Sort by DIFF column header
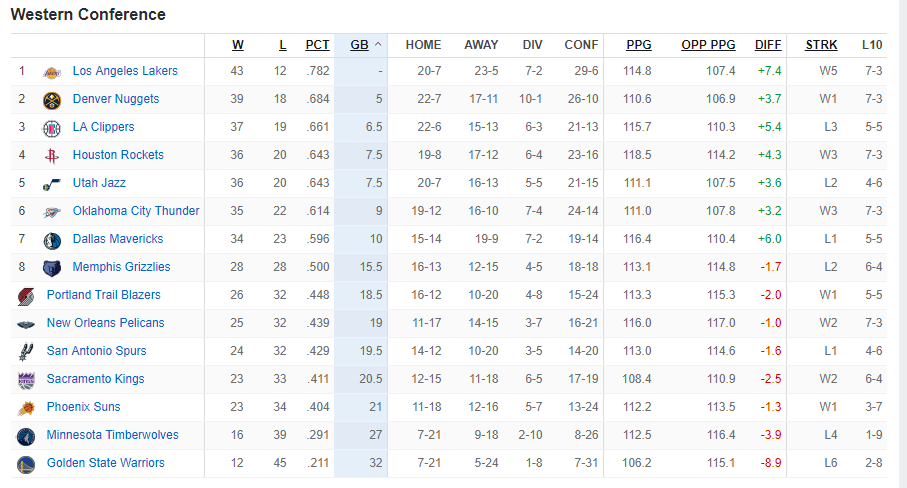 (768, 45)
